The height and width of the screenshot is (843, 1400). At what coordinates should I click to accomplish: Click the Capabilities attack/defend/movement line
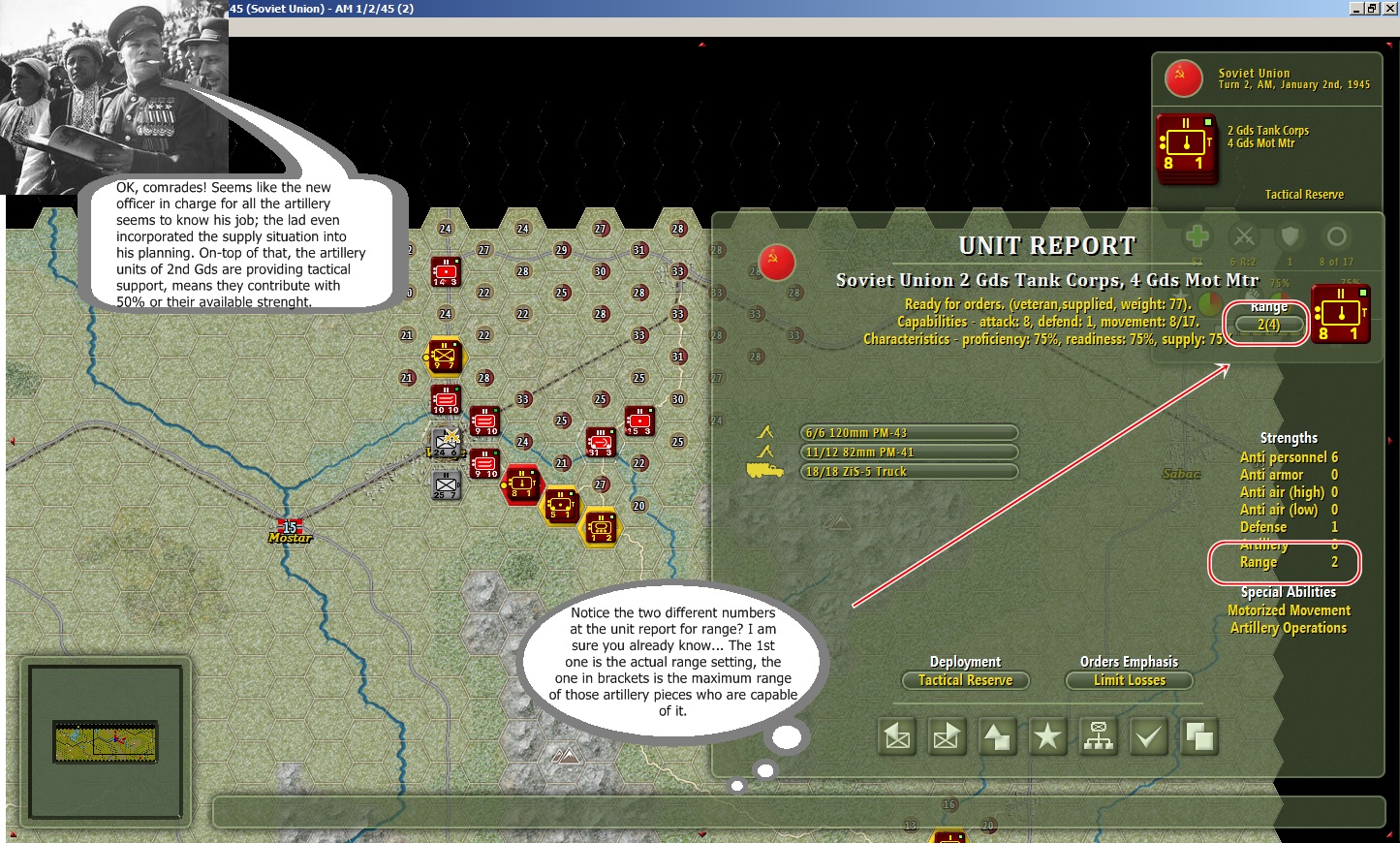(x=1047, y=322)
